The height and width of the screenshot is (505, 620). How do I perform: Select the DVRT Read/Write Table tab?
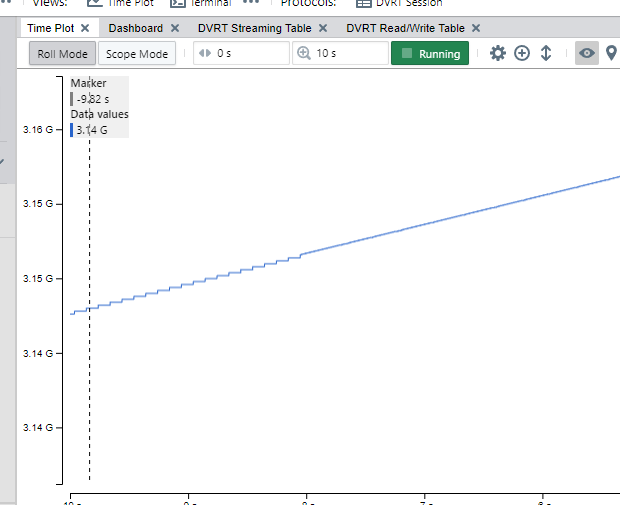[405, 28]
